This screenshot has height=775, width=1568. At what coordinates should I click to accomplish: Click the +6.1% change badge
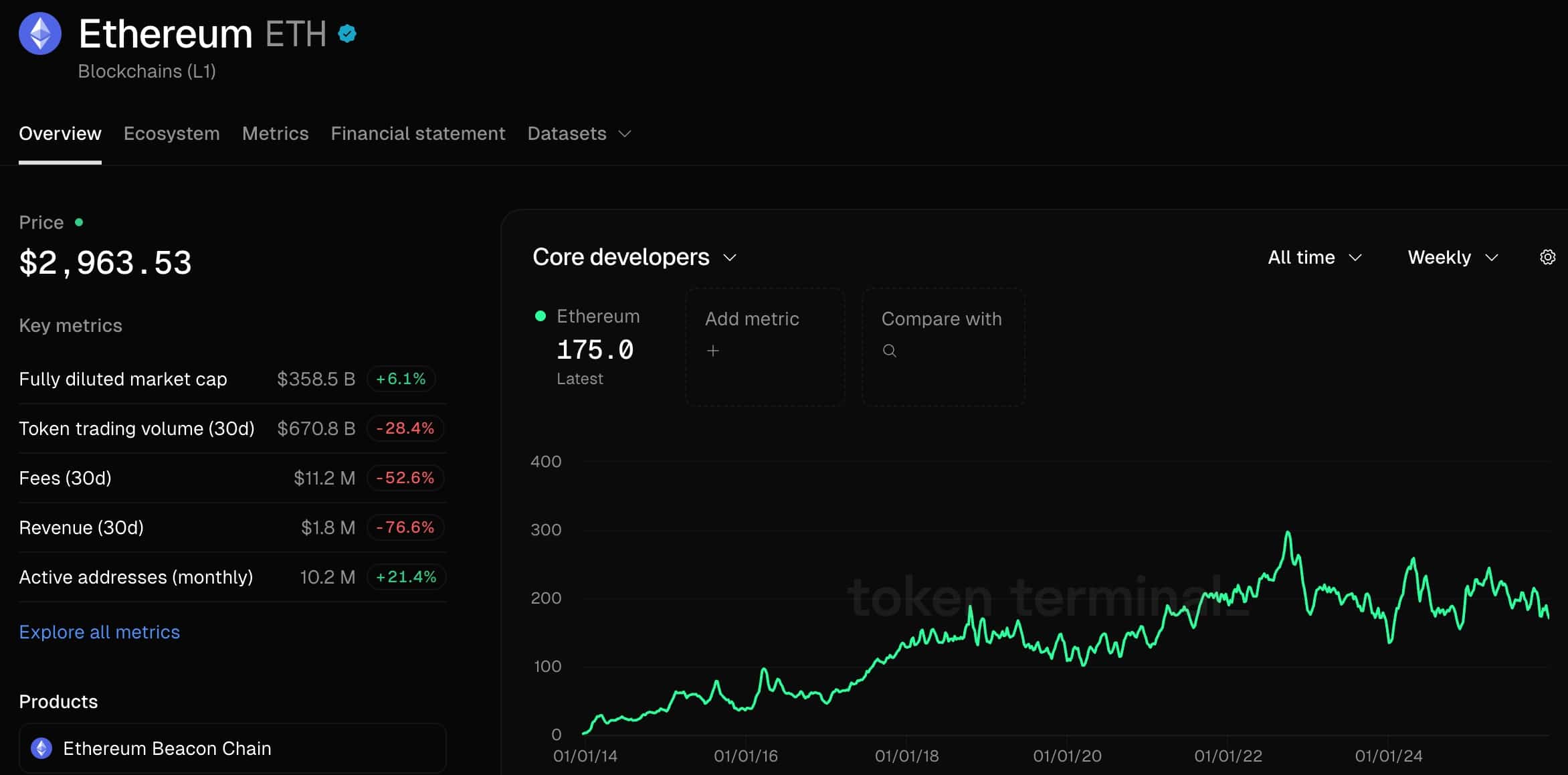tap(401, 379)
